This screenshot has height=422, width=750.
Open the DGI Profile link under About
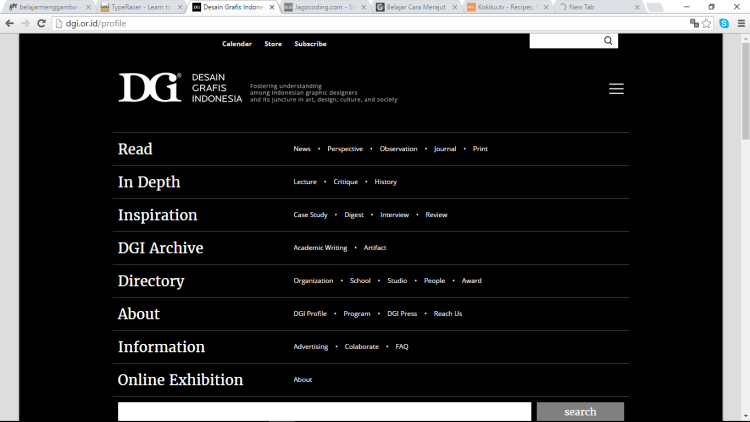pos(310,313)
